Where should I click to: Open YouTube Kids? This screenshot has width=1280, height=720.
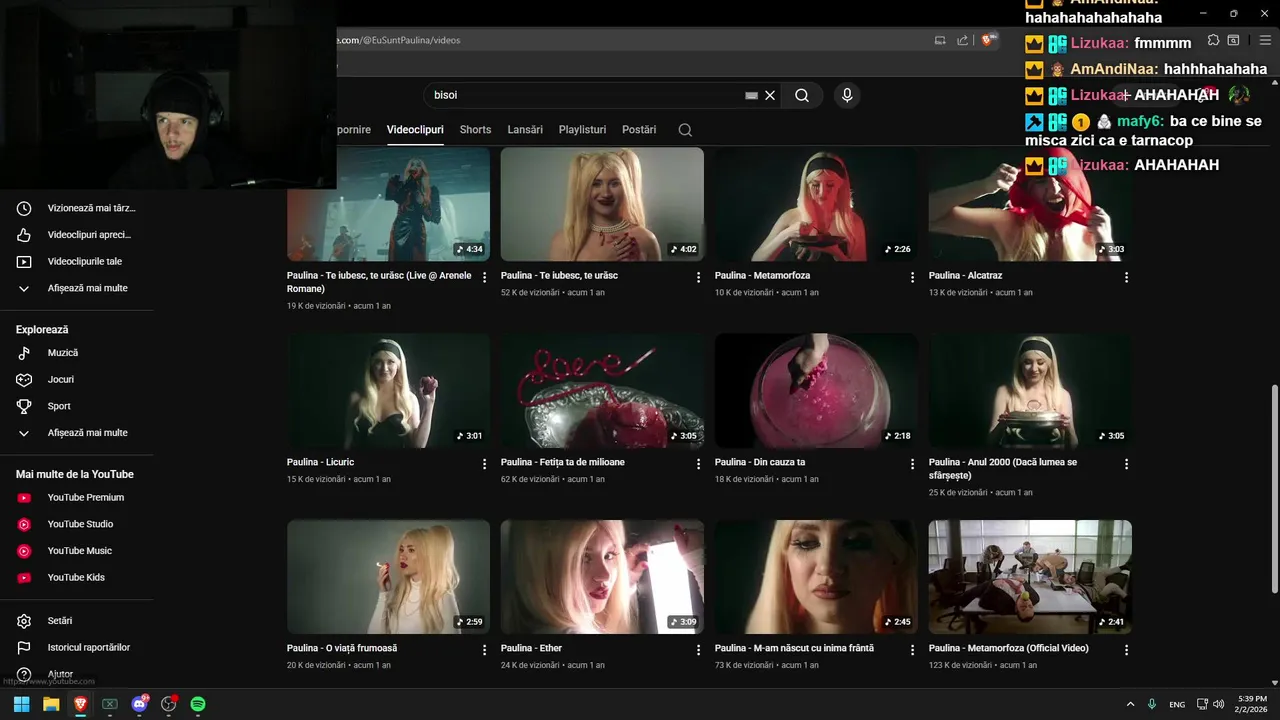[76, 577]
